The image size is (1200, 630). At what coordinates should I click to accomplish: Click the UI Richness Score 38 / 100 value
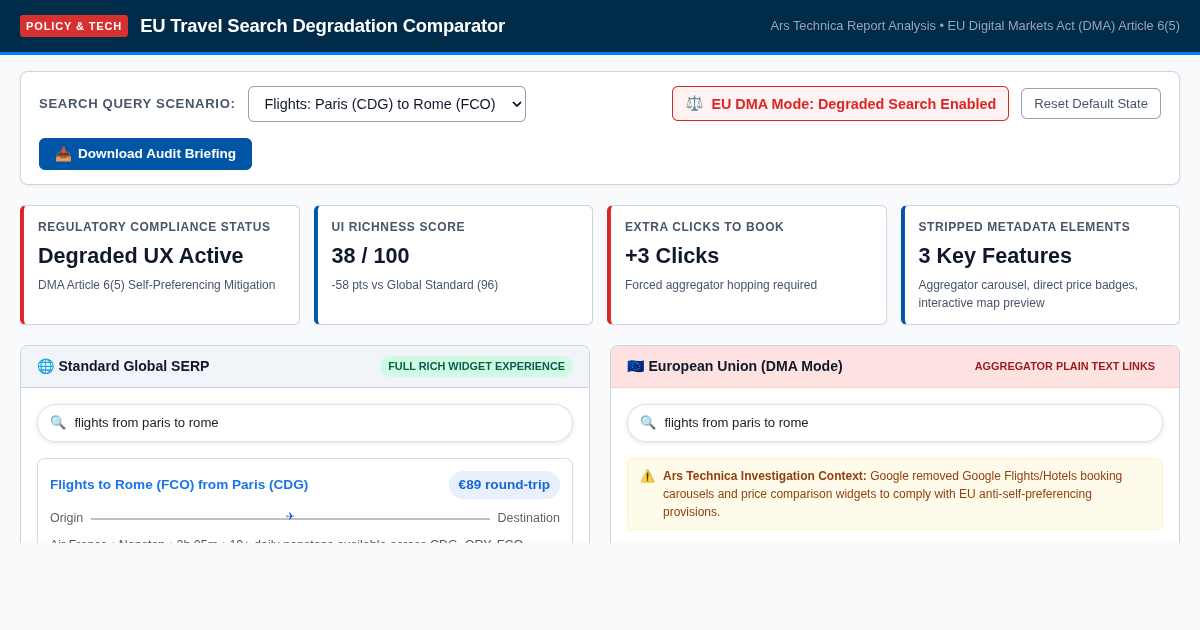coord(371,256)
